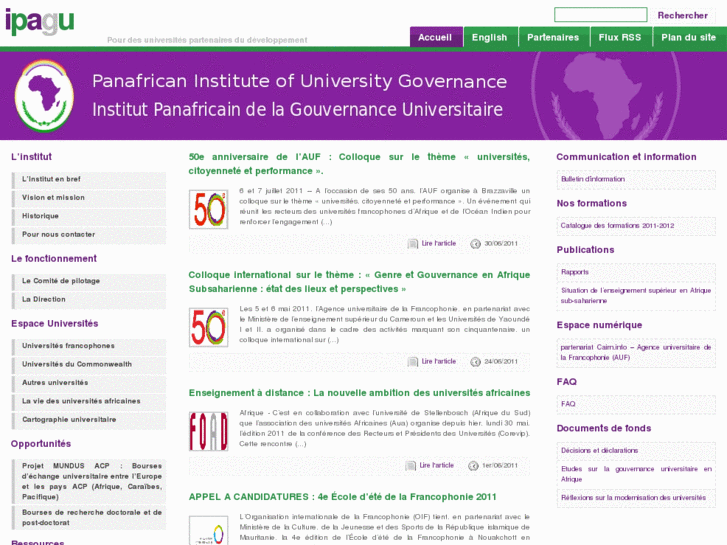Viewport: 727px width, 545px height.
Task: Open partenariat Cairn.info link
Action: [636, 353]
